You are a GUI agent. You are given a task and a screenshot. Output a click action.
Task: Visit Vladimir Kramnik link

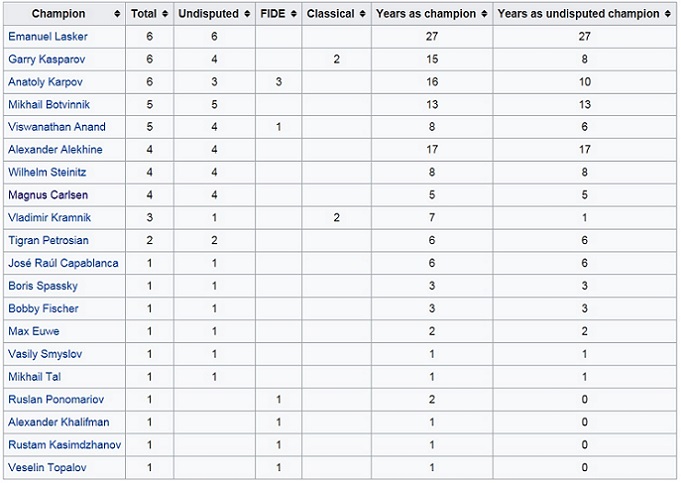coord(45,218)
